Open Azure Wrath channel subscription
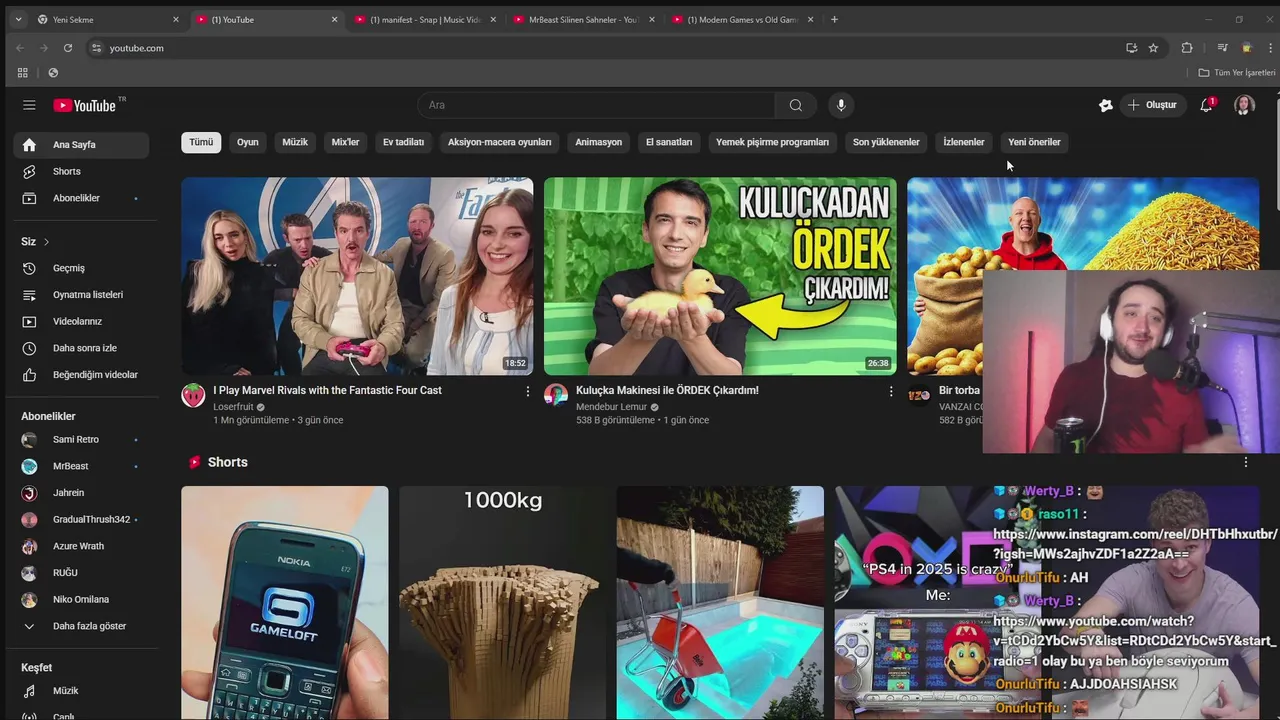This screenshot has height=720, width=1280. coord(81,546)
